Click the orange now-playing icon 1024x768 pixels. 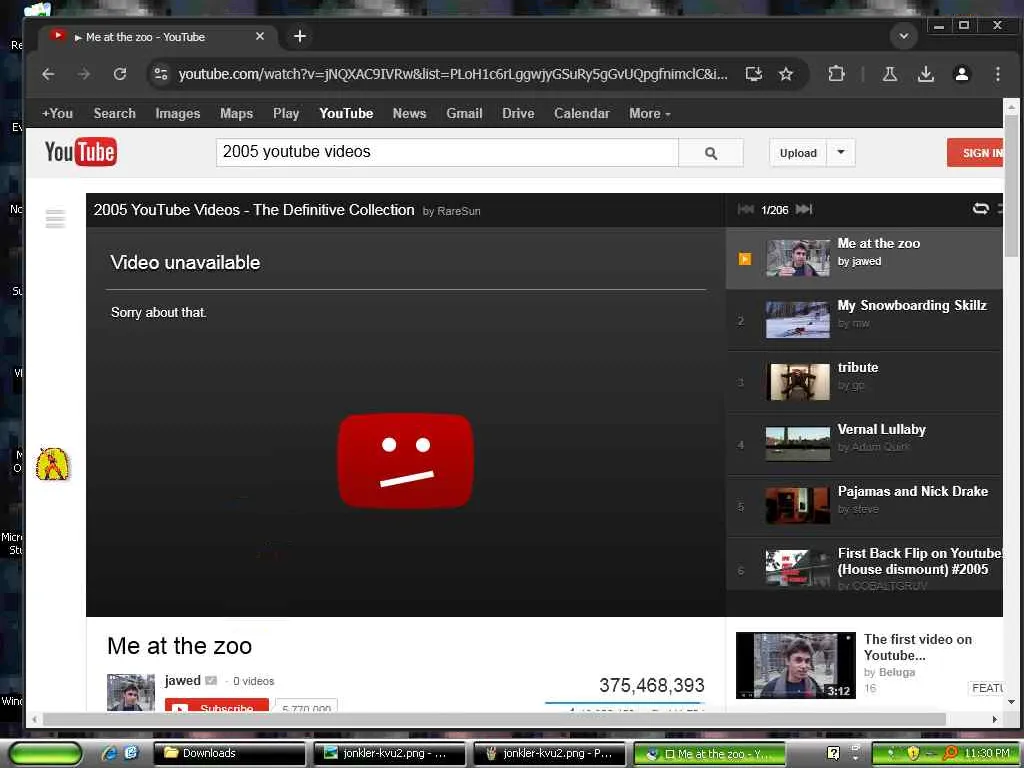744,259
